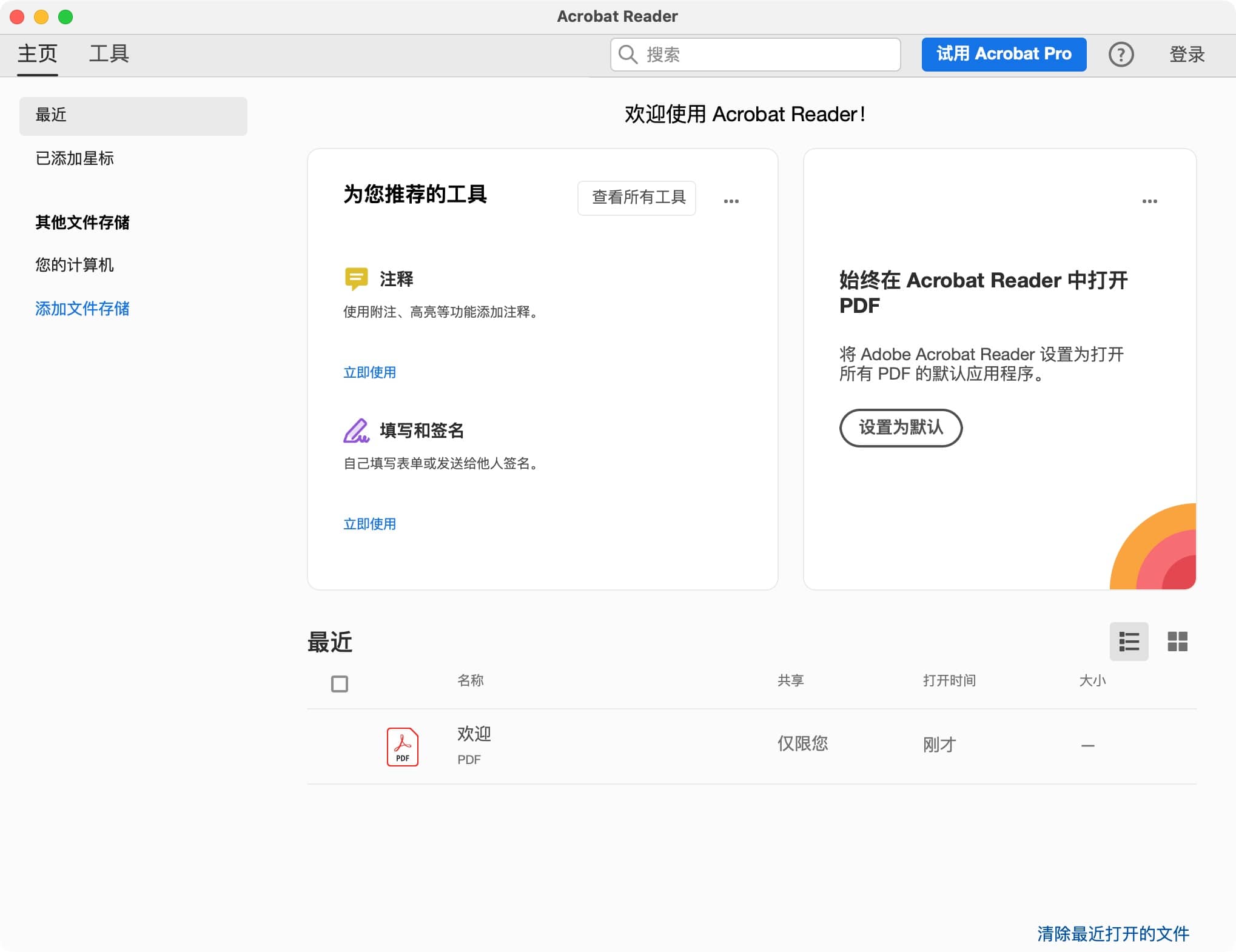Image resolution: width=1236 pixels, height=952 pixels.
Task: Check the select-all files checkbox
Action: 340,683
